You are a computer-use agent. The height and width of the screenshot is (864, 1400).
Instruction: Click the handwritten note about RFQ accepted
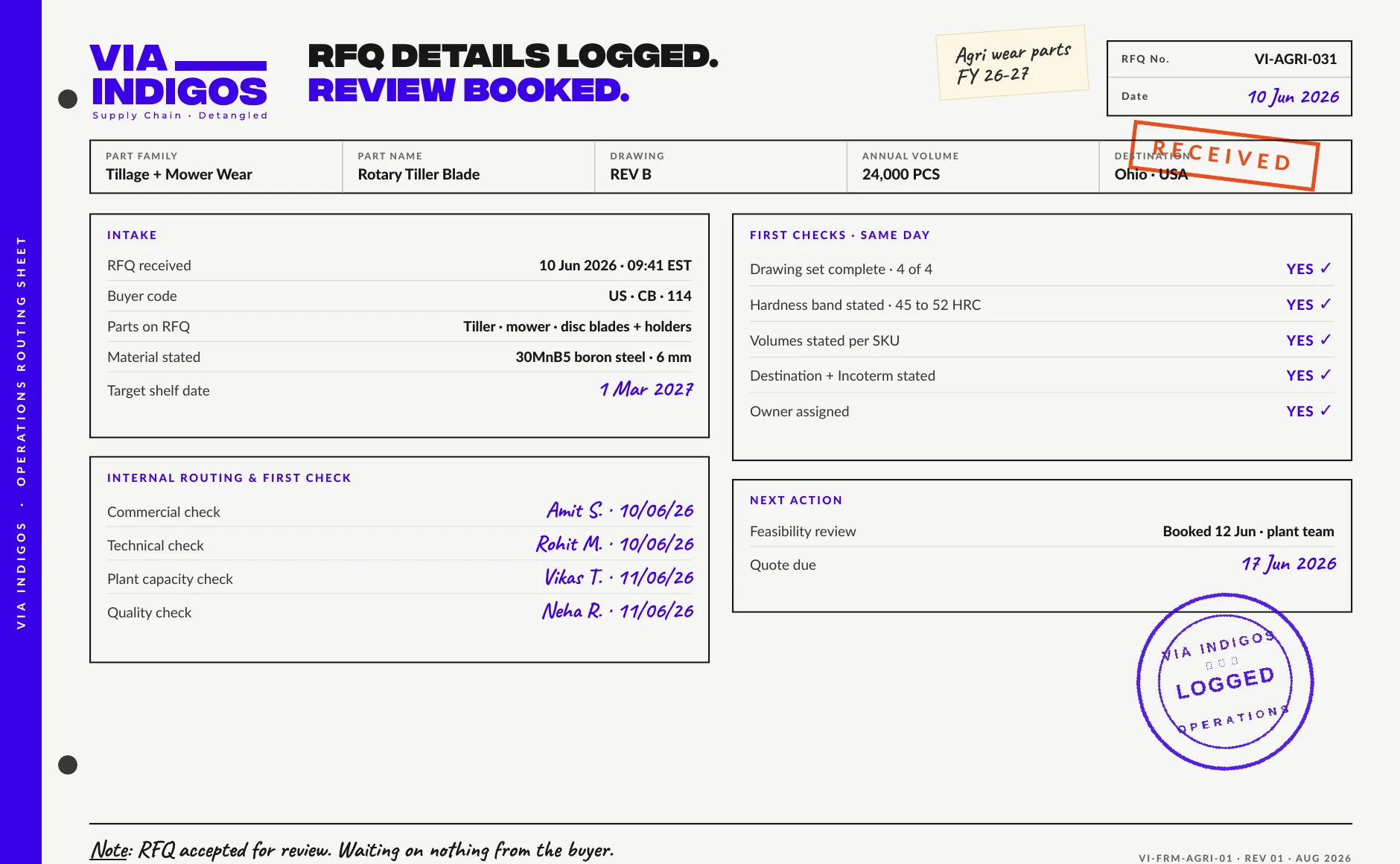pos(351,850)
